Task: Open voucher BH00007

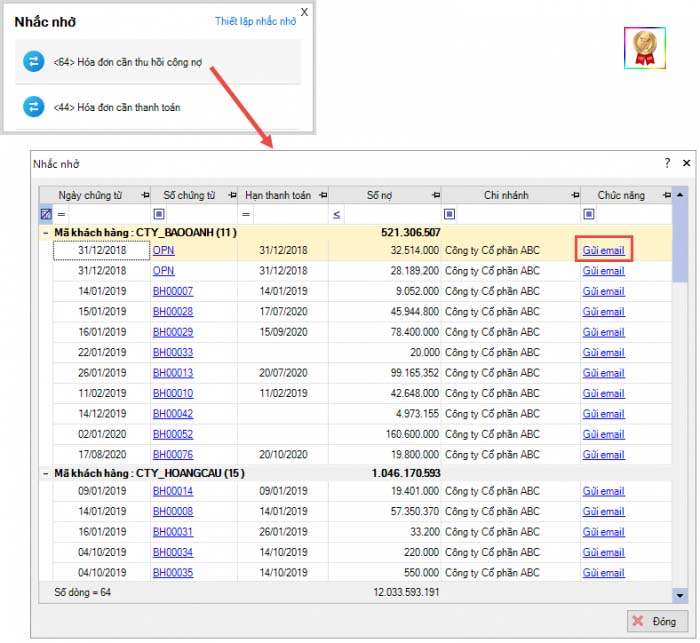Action: tap(173, 292)
